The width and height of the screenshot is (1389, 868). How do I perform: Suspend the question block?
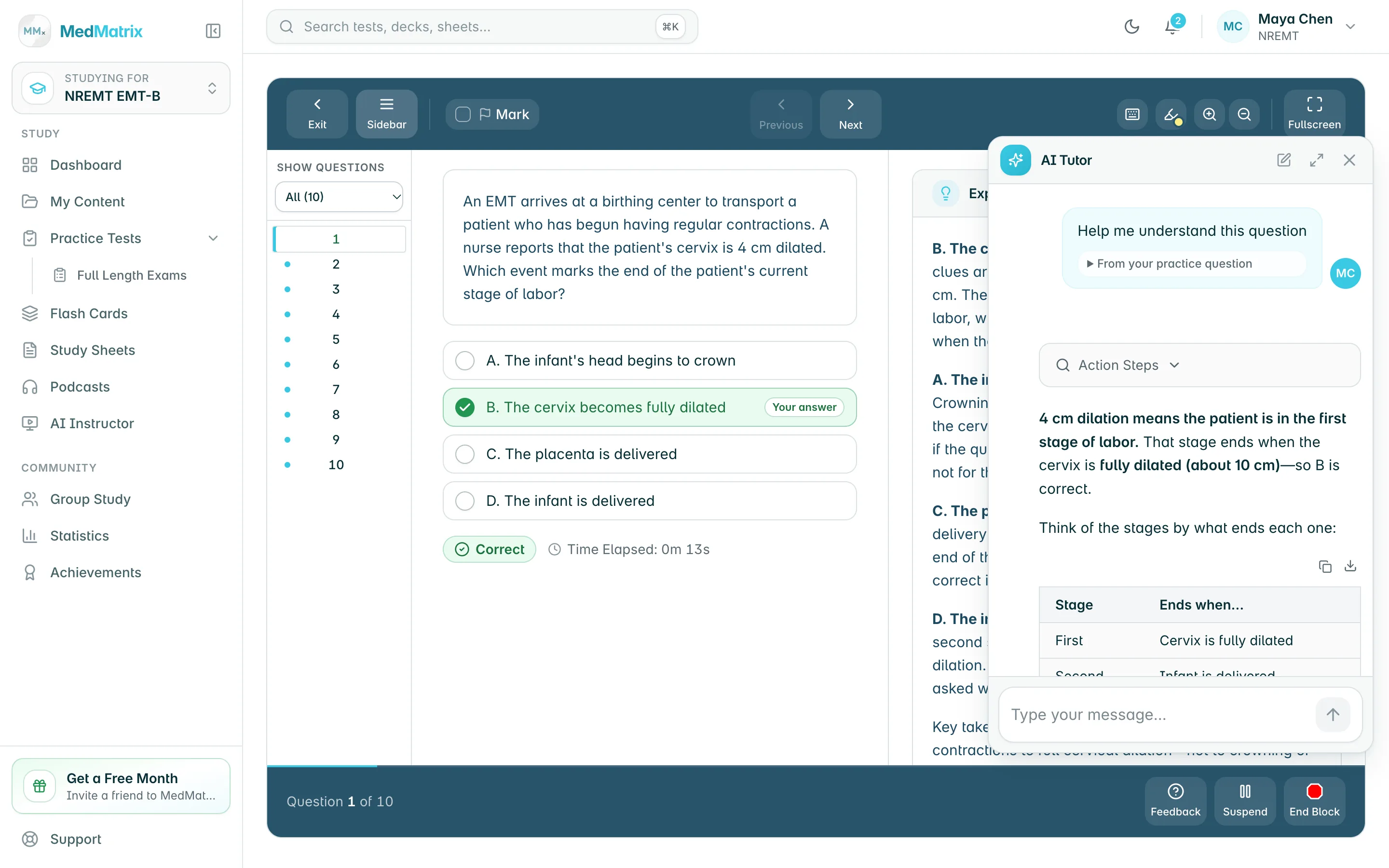click(x=1245, y=801)
